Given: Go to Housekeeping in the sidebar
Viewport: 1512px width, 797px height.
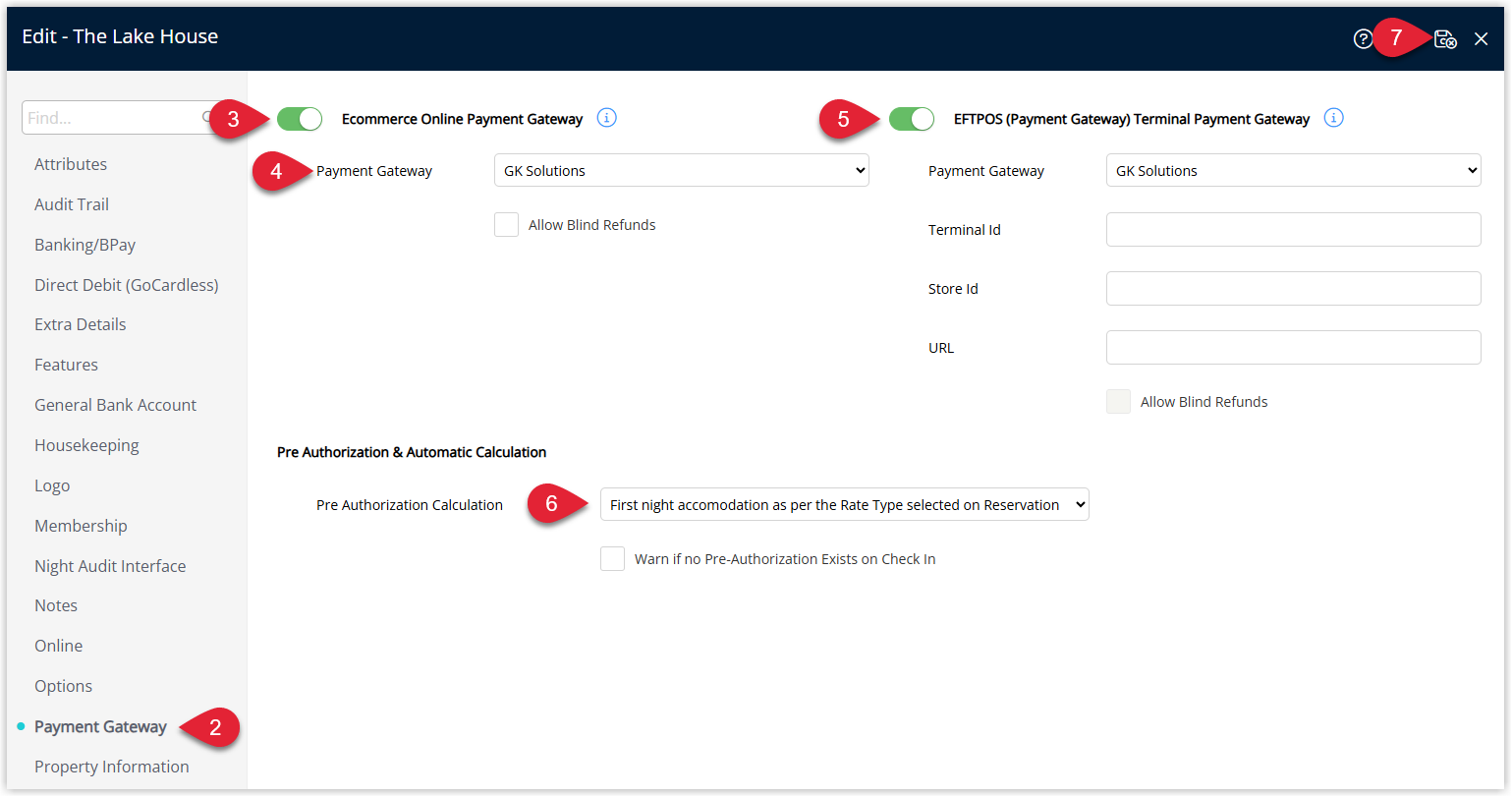Looking at the screenshot, I should [x=86, y=445].
